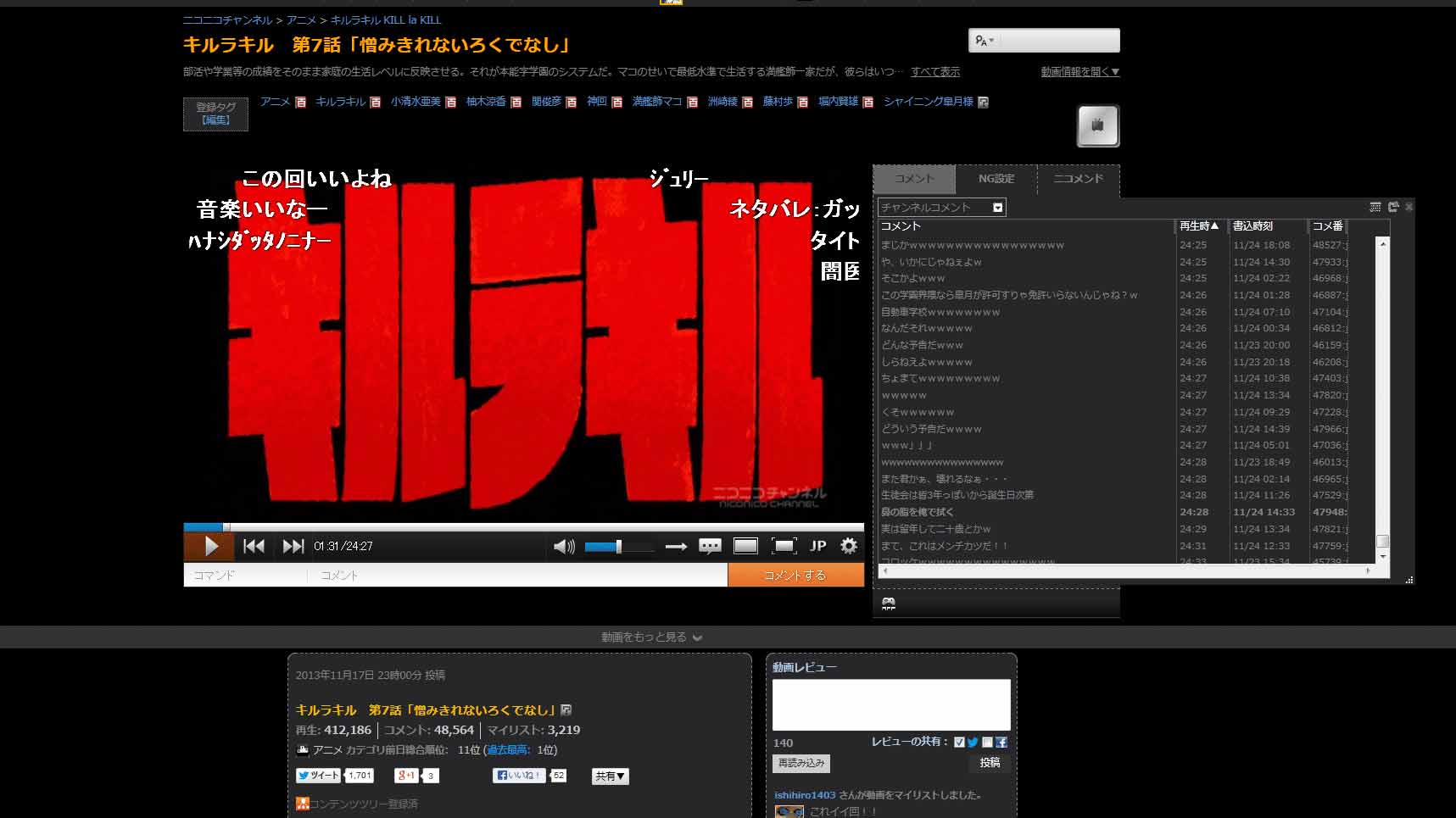Click the 投稿 button
The width and height of the screenshot is (1456, 818).
click(x=990, y=763)
